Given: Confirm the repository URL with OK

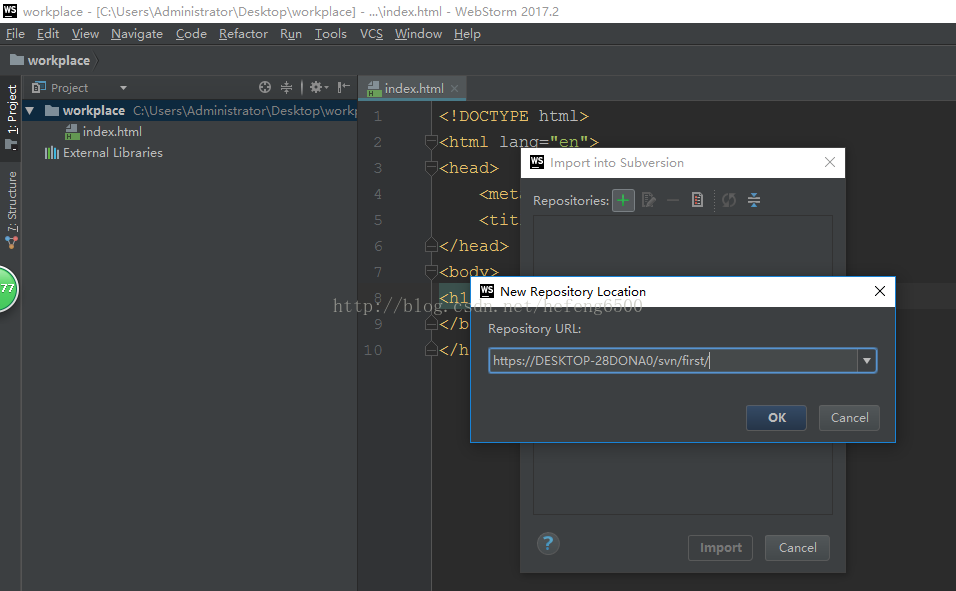Looking at the screenshot, I should pos(776,418).
